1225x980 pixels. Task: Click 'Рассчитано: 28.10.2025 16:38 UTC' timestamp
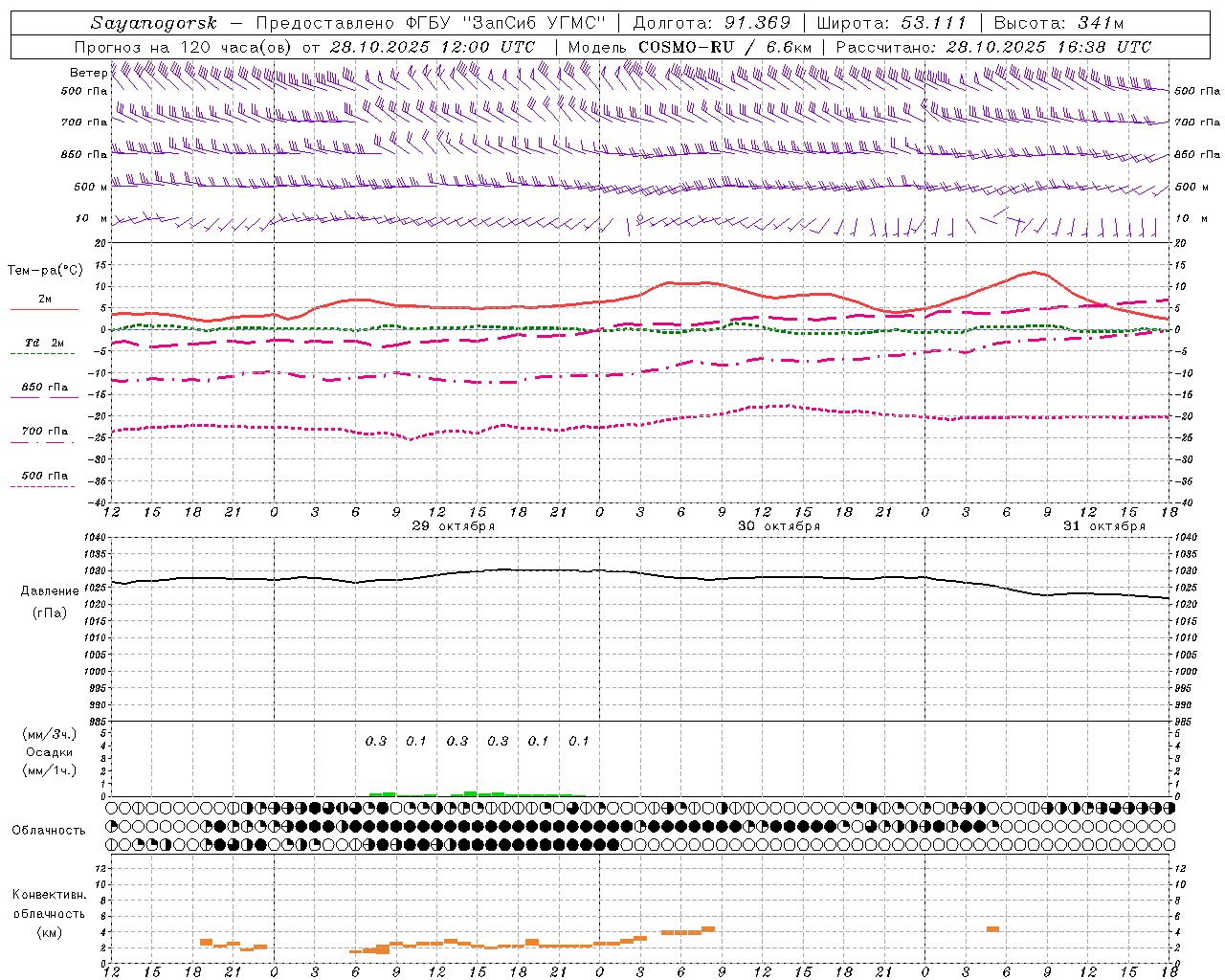[x=994, y=47]
